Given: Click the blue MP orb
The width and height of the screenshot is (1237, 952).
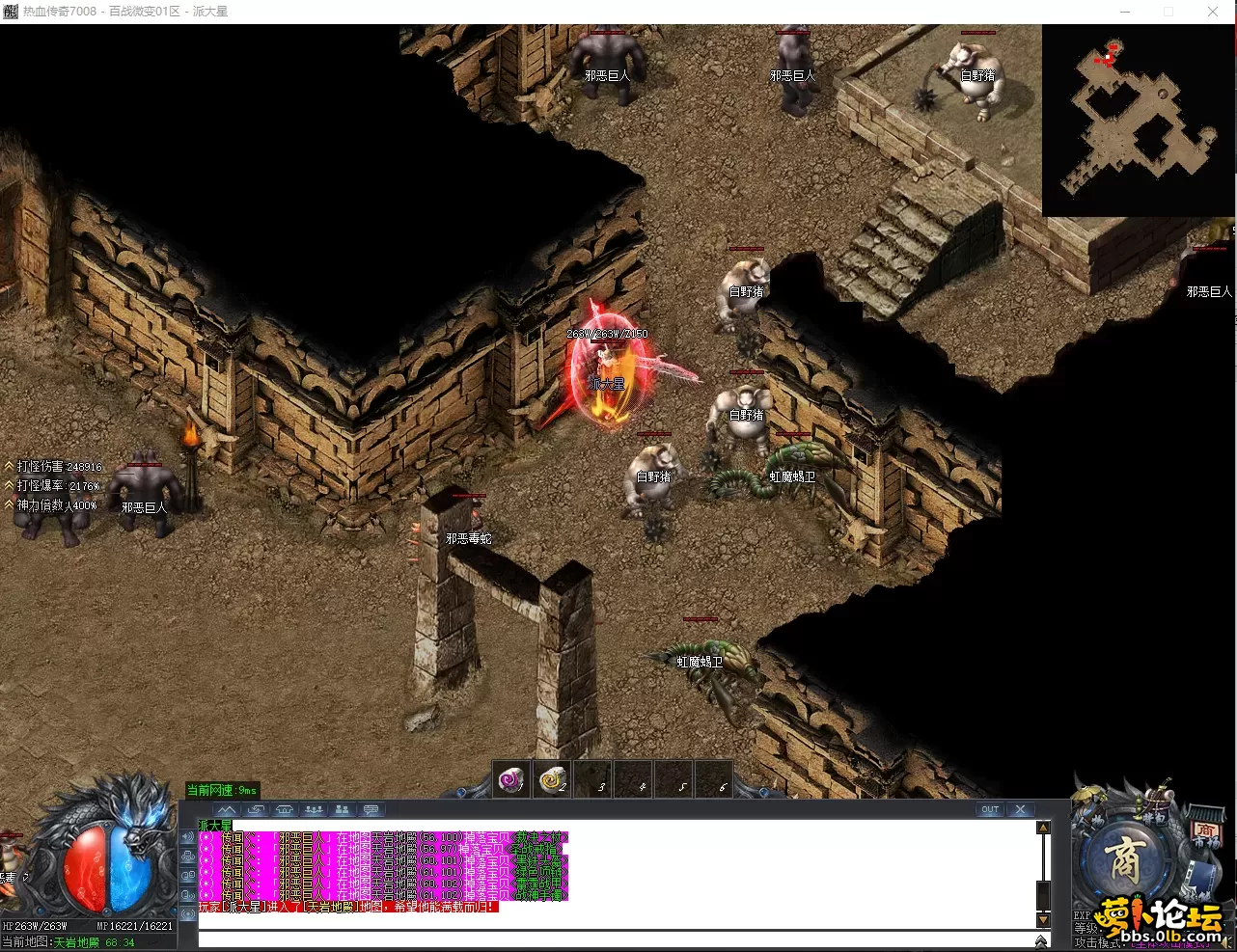Looking at the screenshot, I should (130, 869).
